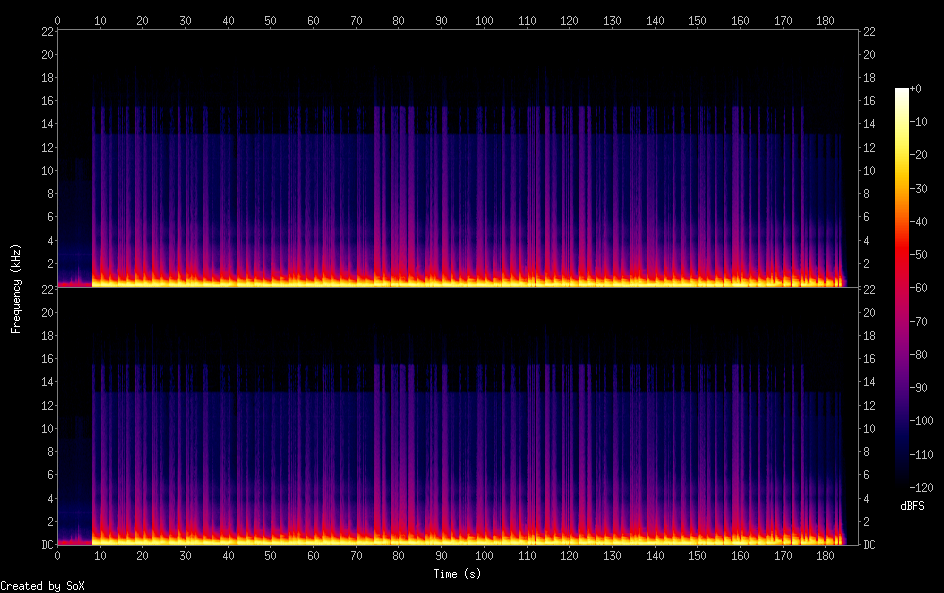Select the 50 tick on the top time axis

click(271, 20)
